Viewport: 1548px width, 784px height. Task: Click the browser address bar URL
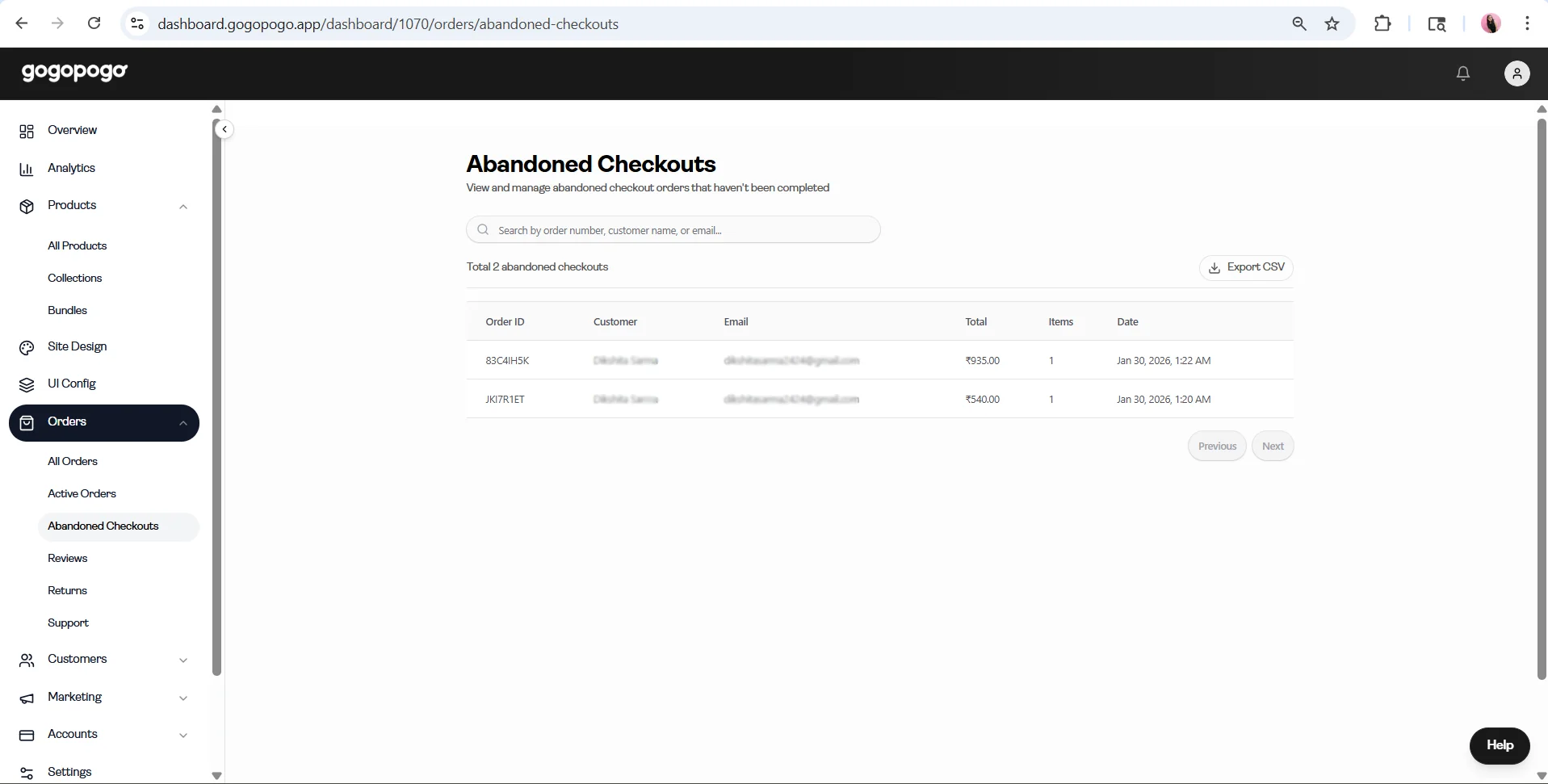(388, 24)
